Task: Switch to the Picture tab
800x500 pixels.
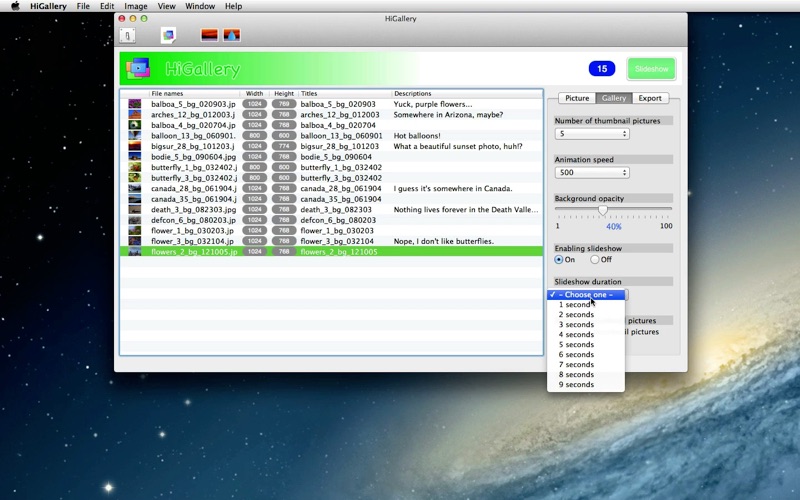Action: 577,98
